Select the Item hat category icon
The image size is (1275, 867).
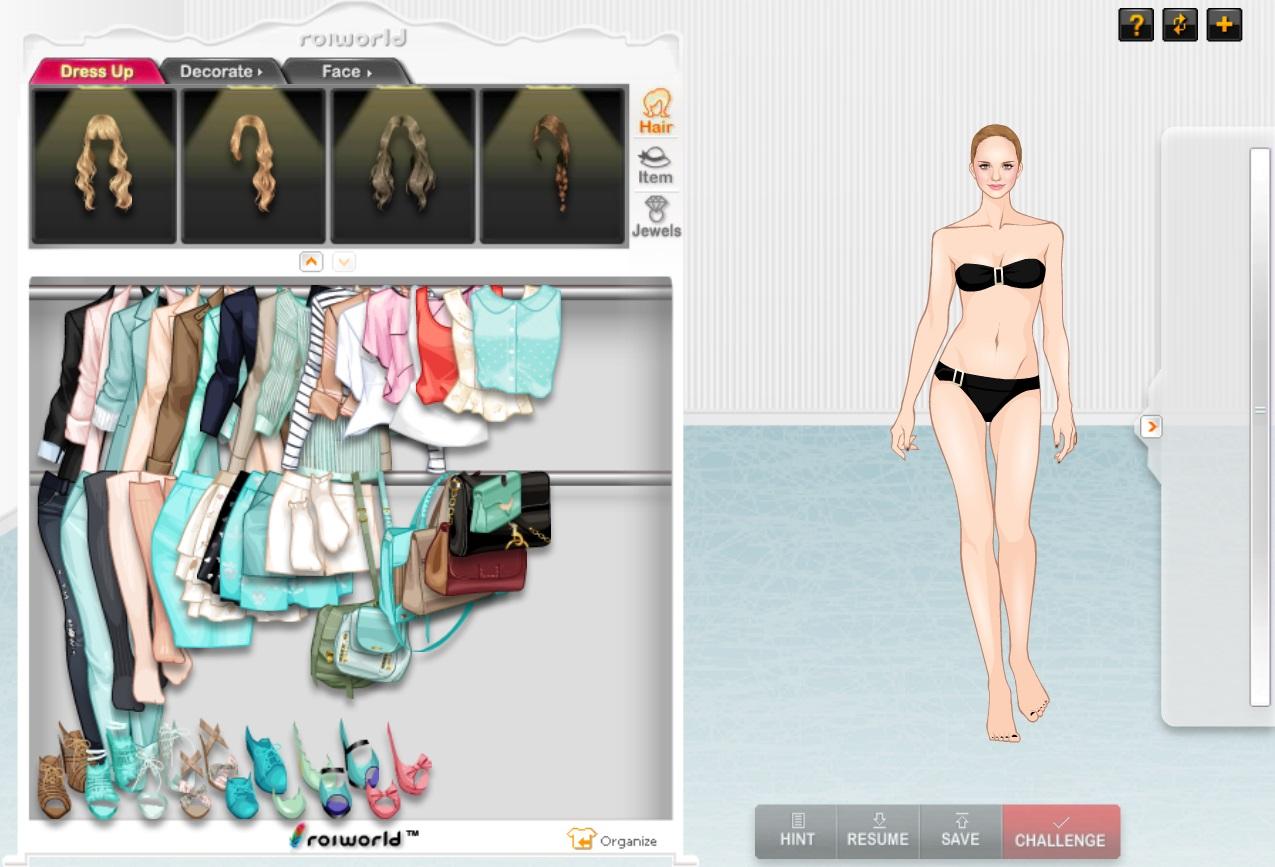click(655, 165)
